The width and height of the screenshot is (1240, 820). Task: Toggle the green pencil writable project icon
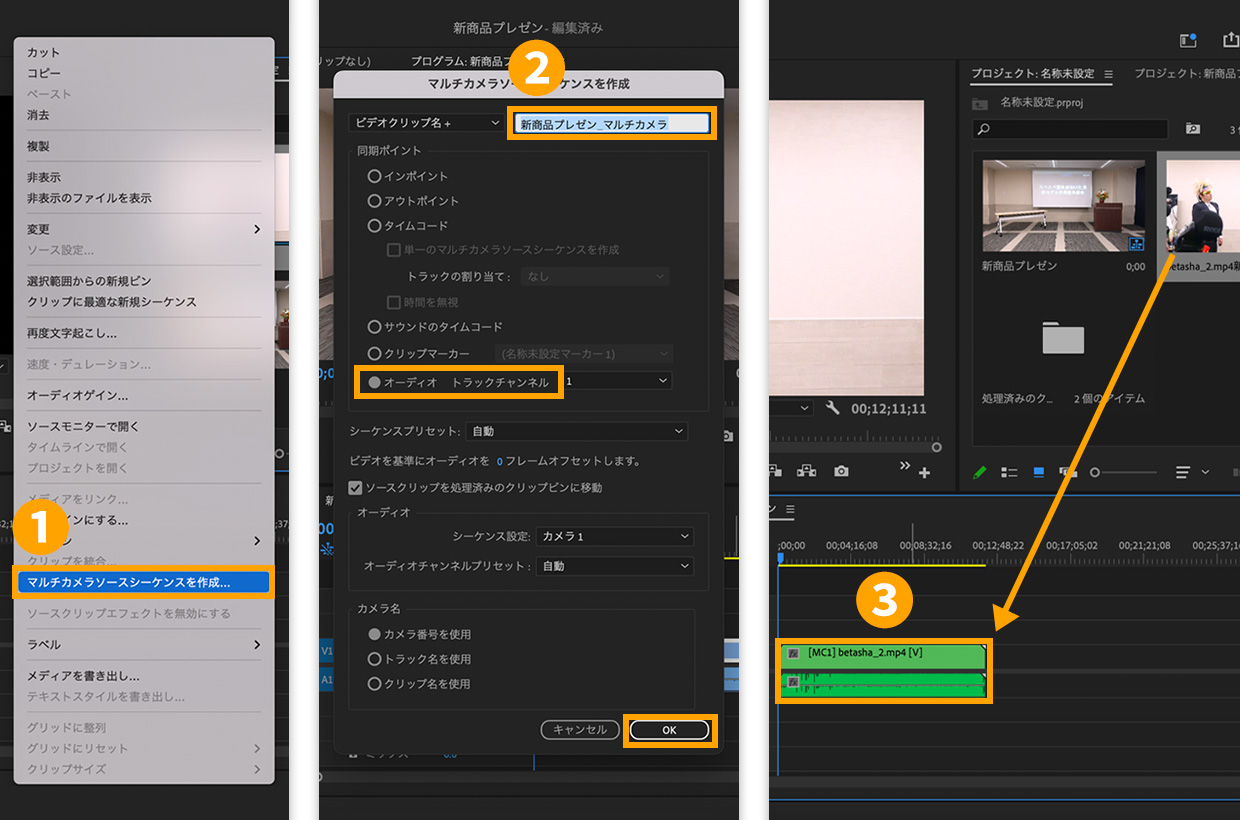coord(980,472)
